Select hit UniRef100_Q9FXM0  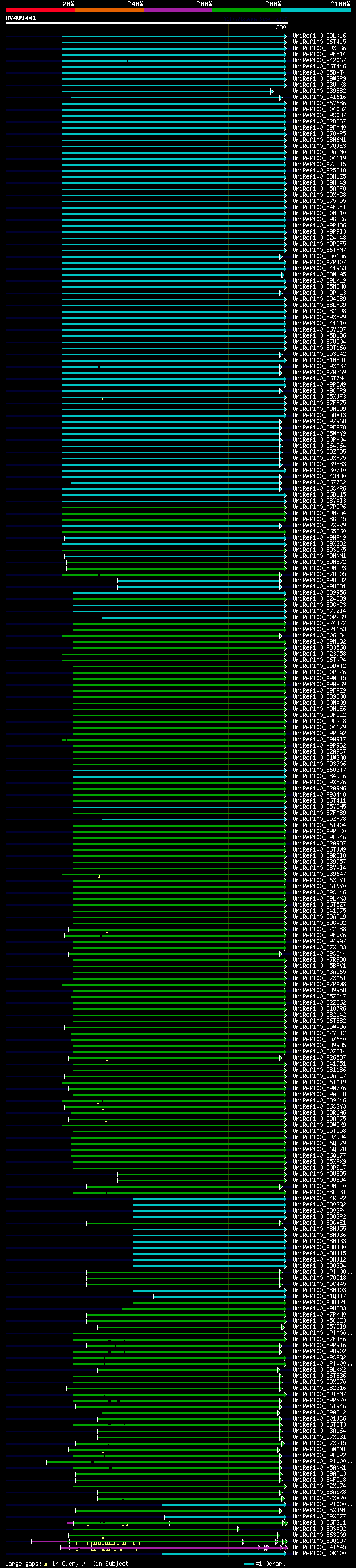pyautogui.click(x=319, y=128)
